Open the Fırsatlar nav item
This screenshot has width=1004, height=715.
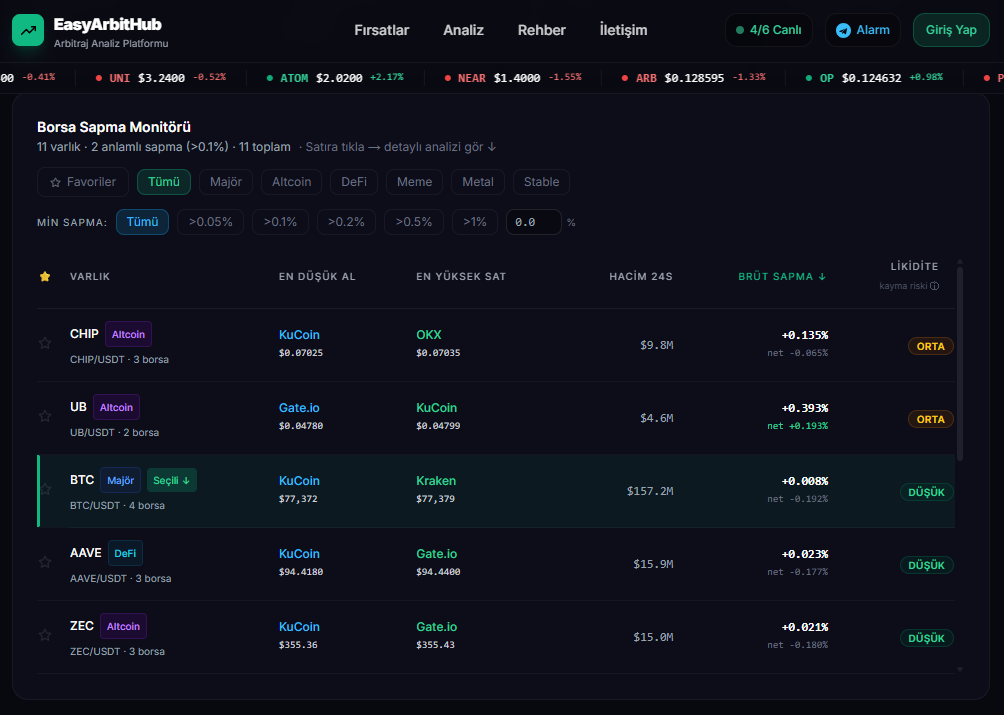(382, 30)
